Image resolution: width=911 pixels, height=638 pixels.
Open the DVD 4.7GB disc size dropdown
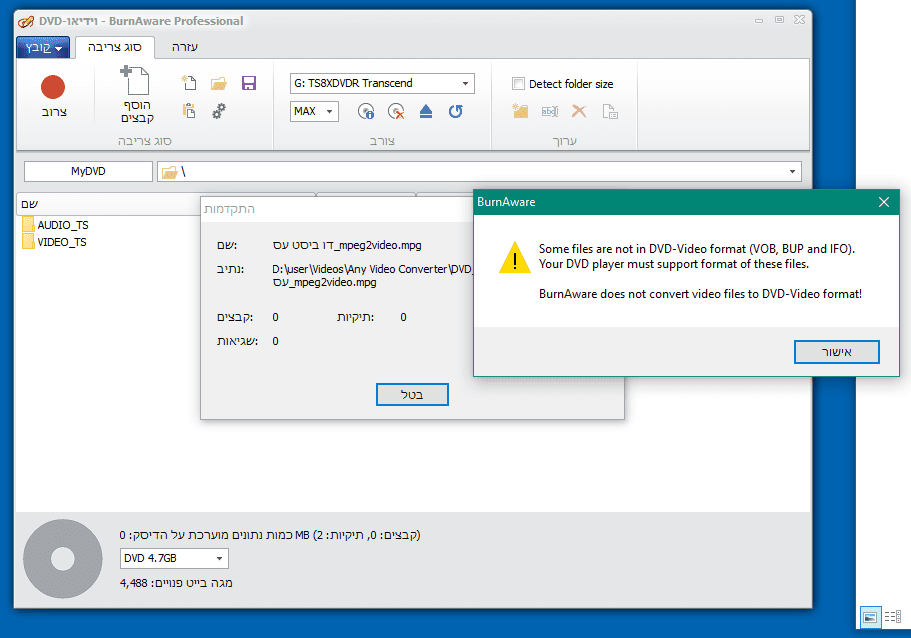tap(174, 558)
